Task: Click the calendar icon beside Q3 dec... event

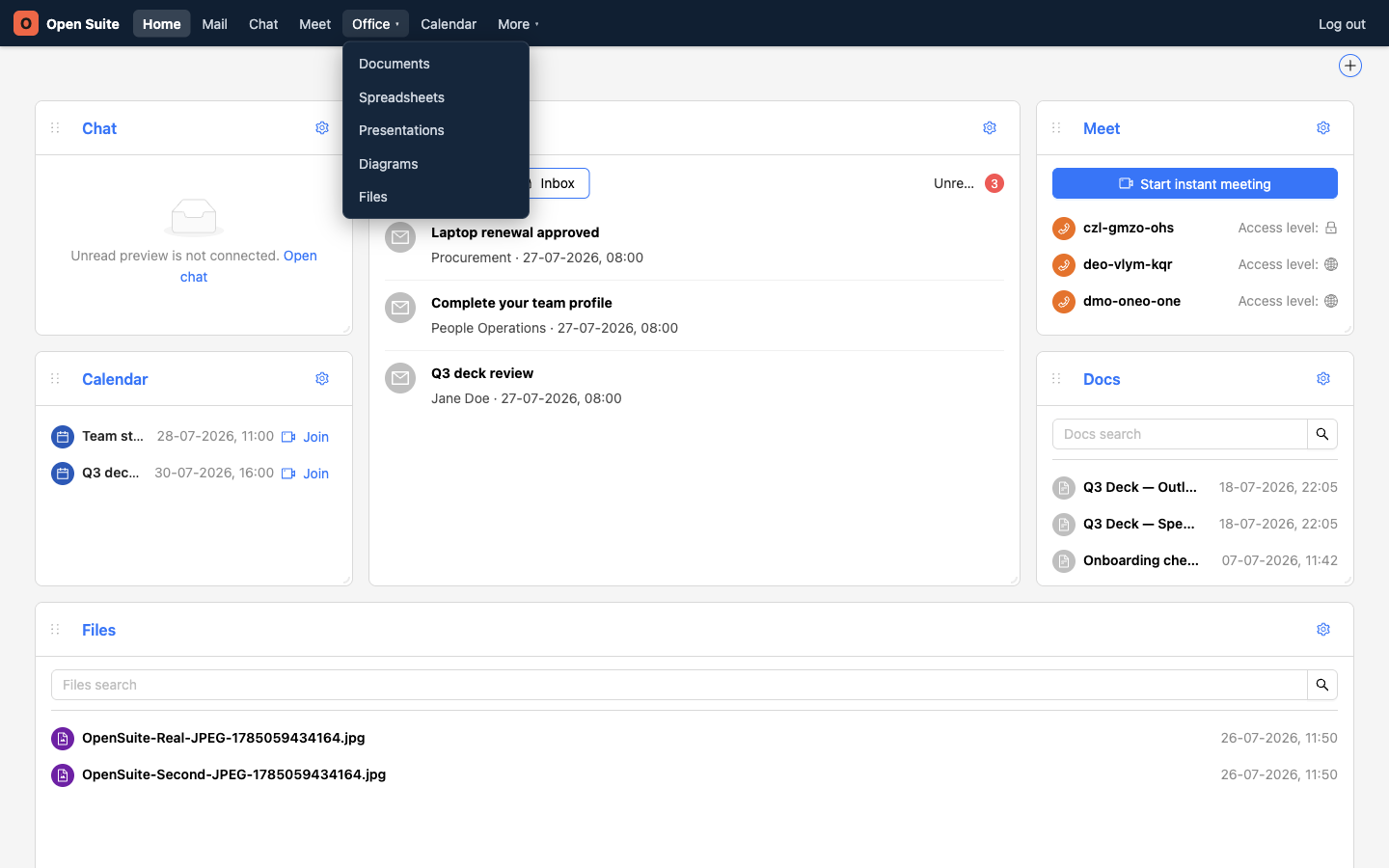Action: 63,474
